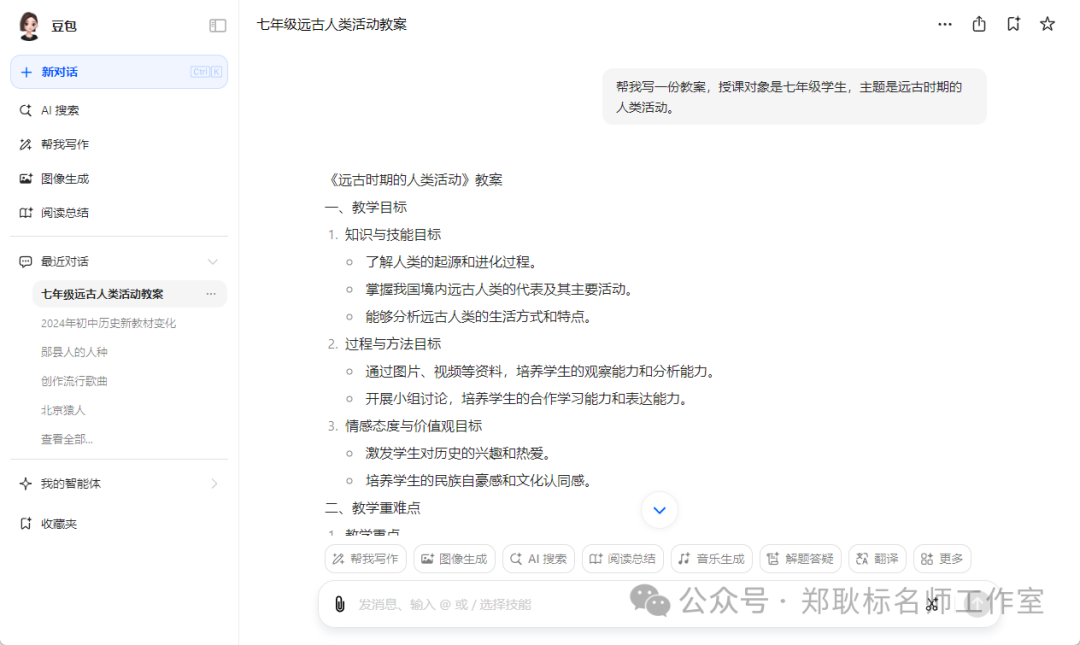This screenshot has width=1080, height=645.
Task: Click the 查看全部... link
Action: [66, 439]
